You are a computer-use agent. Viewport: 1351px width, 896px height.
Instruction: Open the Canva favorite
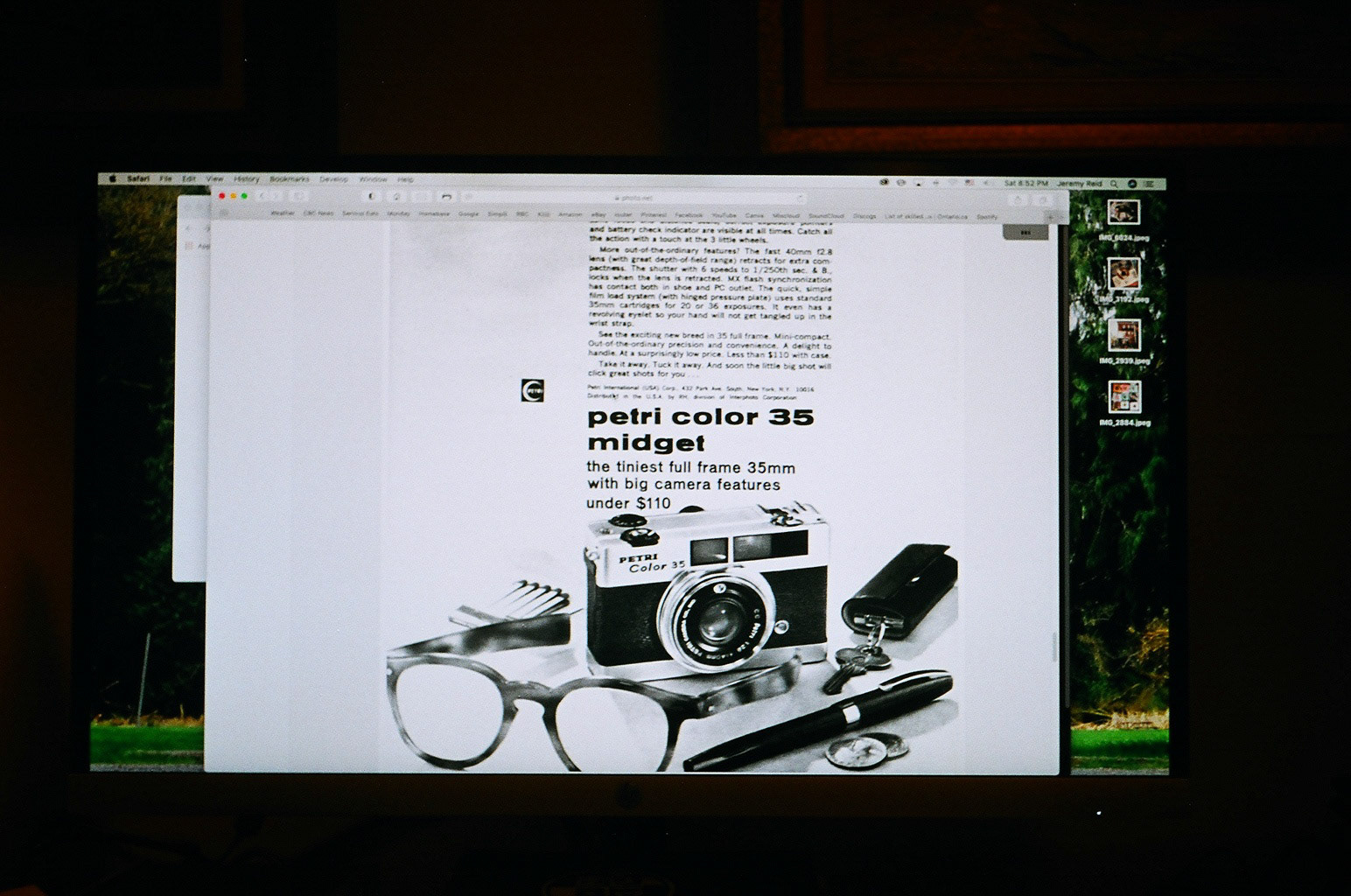tap(754, 214)
